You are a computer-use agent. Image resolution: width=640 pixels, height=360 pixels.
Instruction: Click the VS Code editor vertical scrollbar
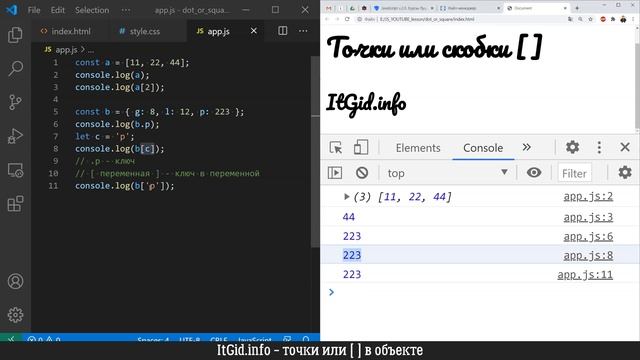[315, 152]
